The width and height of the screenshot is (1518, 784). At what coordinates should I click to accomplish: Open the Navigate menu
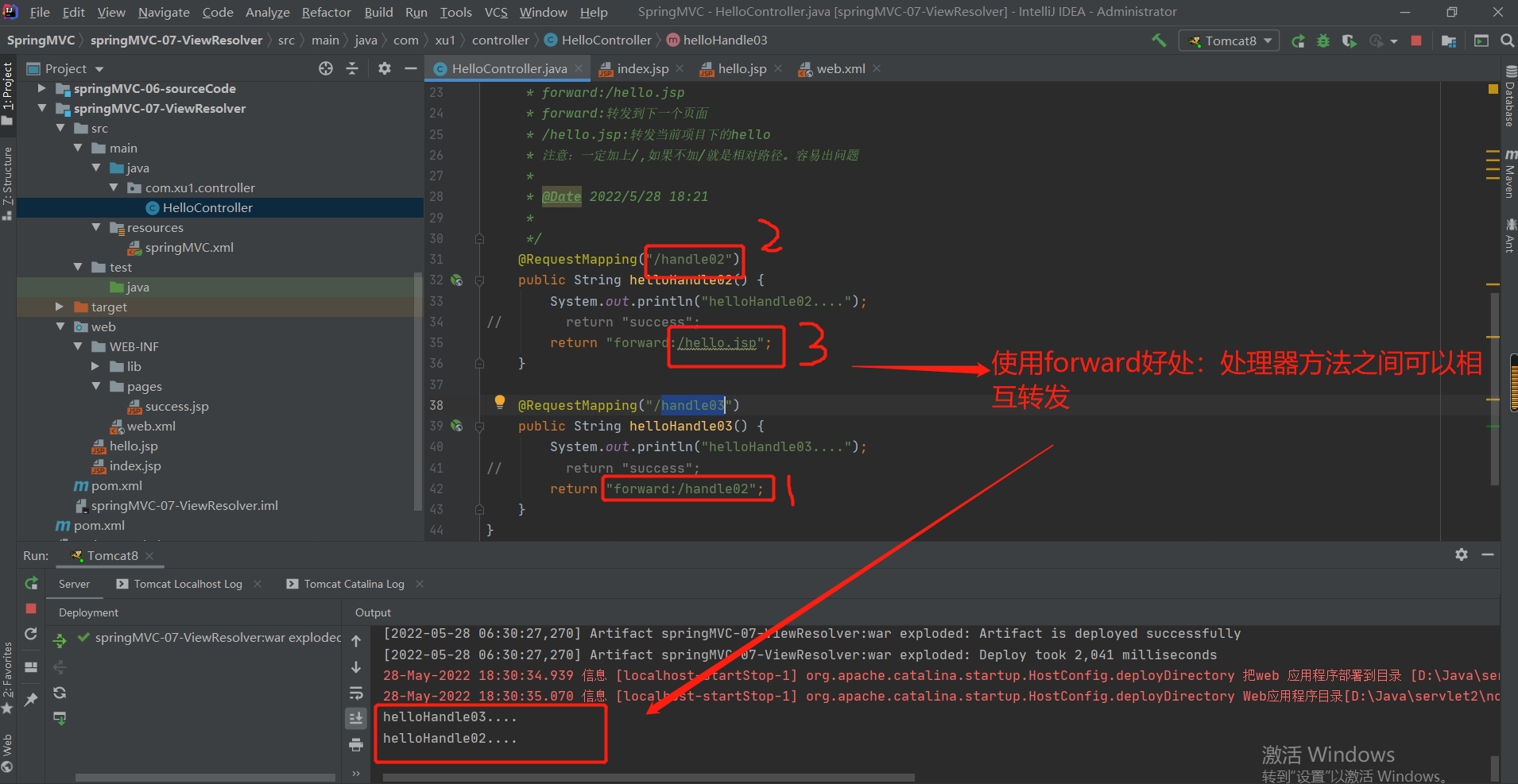point(164,12)
